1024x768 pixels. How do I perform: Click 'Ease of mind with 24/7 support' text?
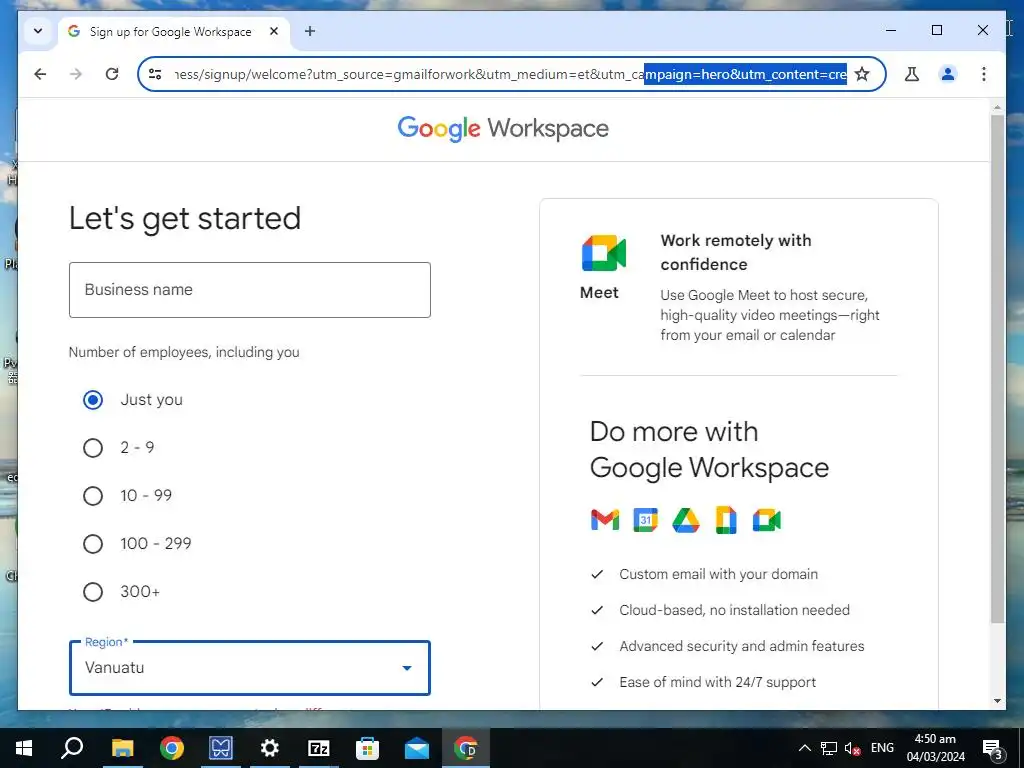click(x=718, y=682)
